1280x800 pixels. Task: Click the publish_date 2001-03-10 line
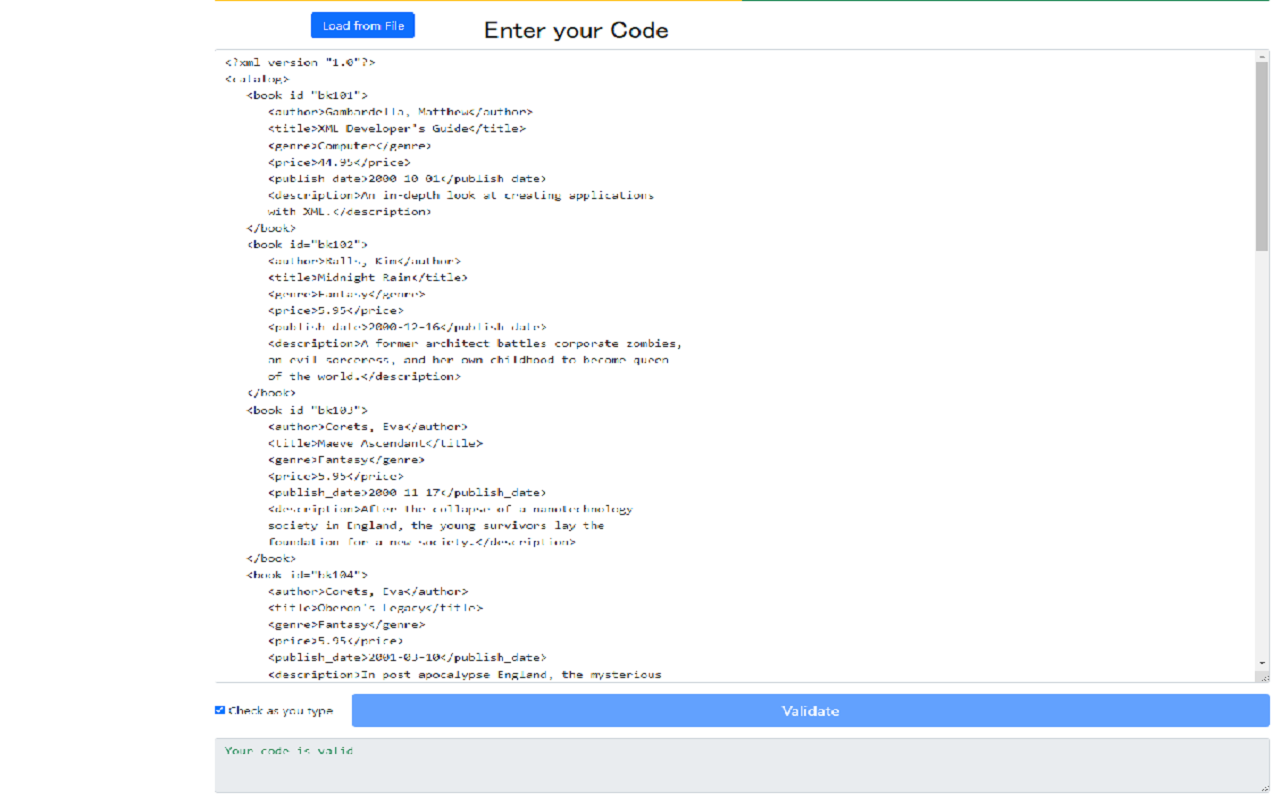[407, 657]
